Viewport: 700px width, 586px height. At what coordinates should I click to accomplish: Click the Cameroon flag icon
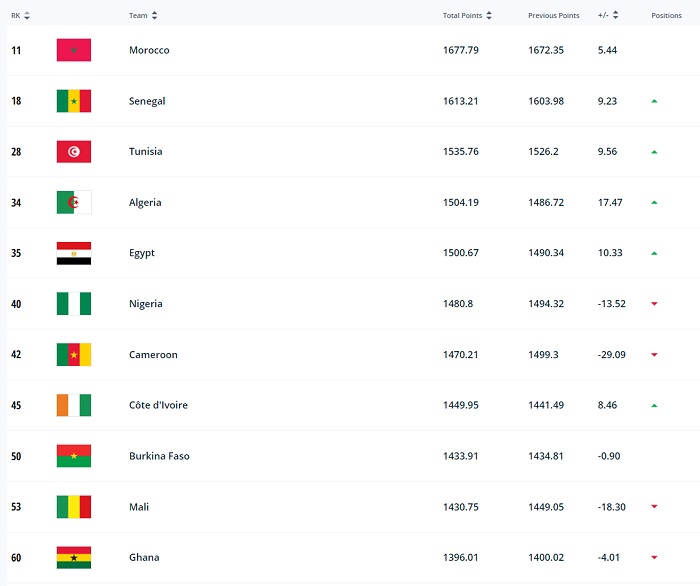tap(74, 355)
